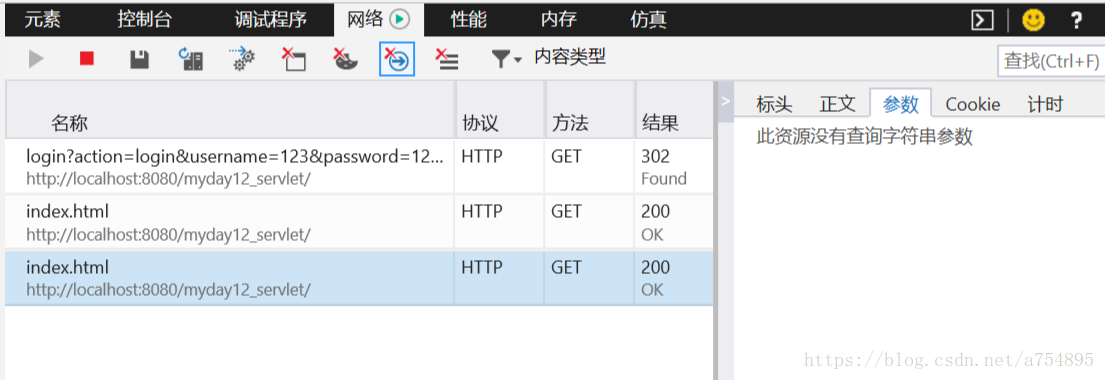The width and height of the screenshot is (1105, 380).
Task: Open help question mark icon
Action: pyautogui.click(x=1076, y=20)
